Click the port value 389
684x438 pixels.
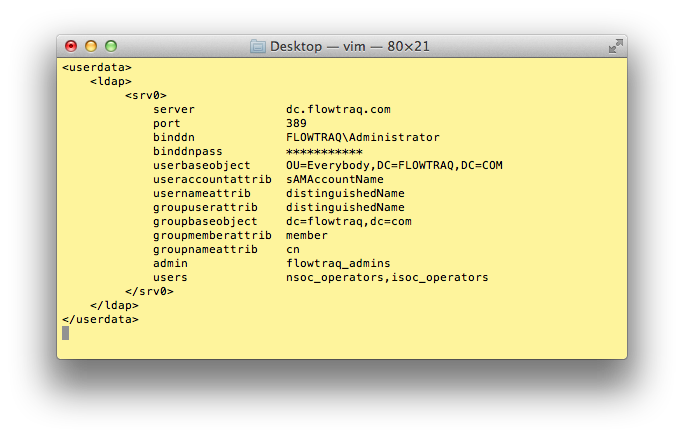[x=296, y=124]
